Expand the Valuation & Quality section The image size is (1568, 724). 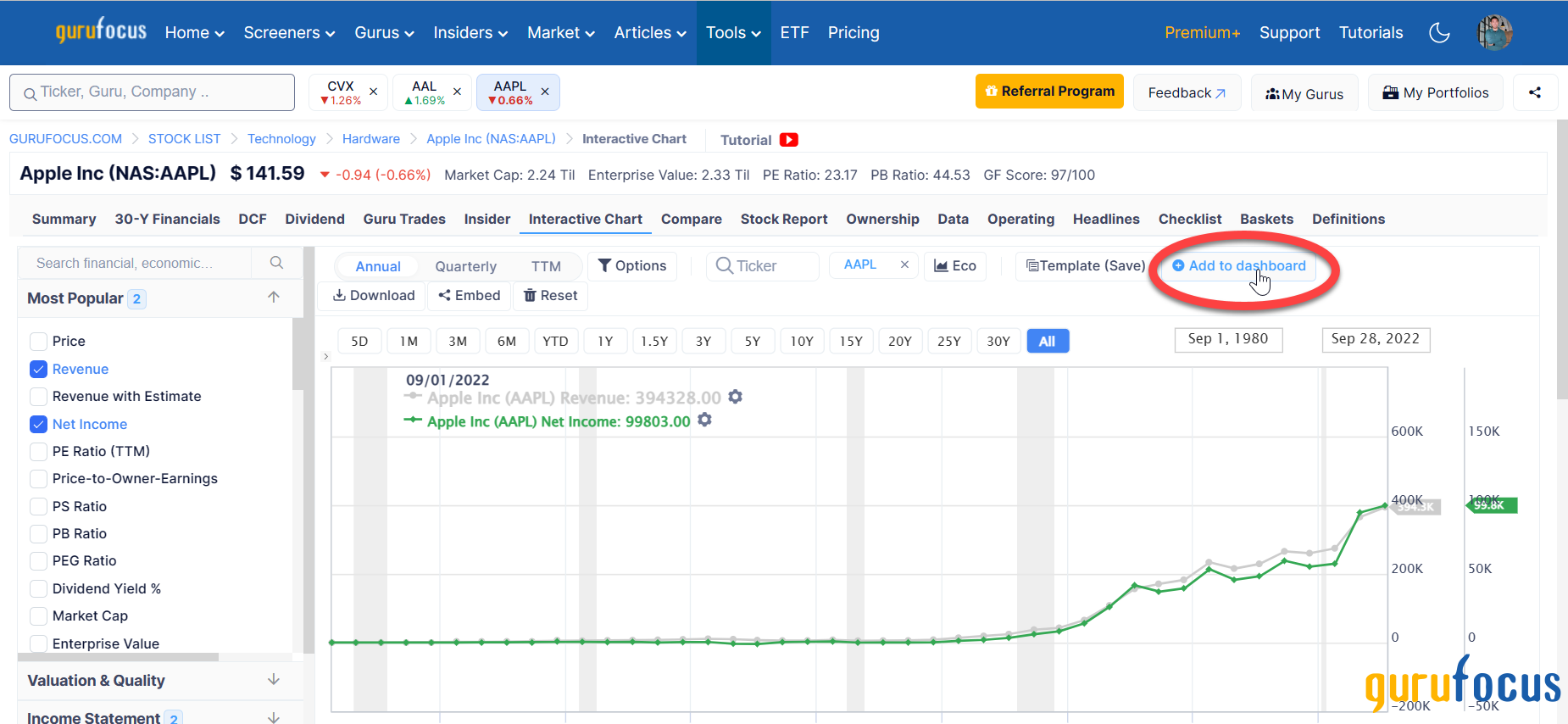tap(273, 680)
